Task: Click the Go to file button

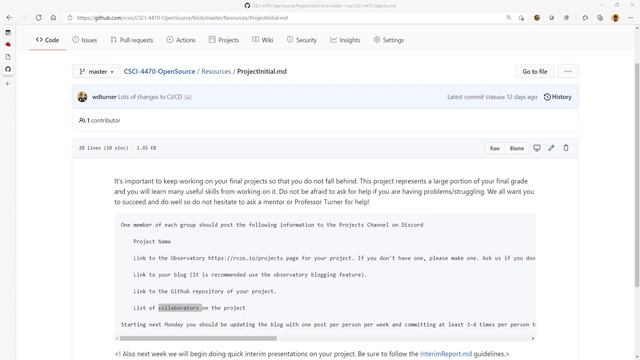Action: point(535,71)
